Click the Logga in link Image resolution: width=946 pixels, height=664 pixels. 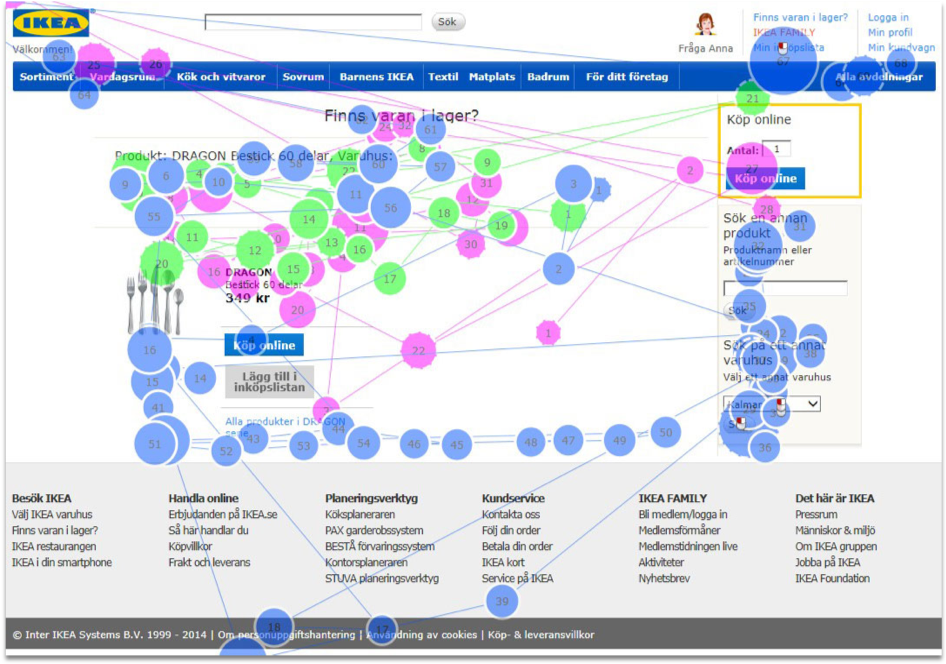(889, 17)
